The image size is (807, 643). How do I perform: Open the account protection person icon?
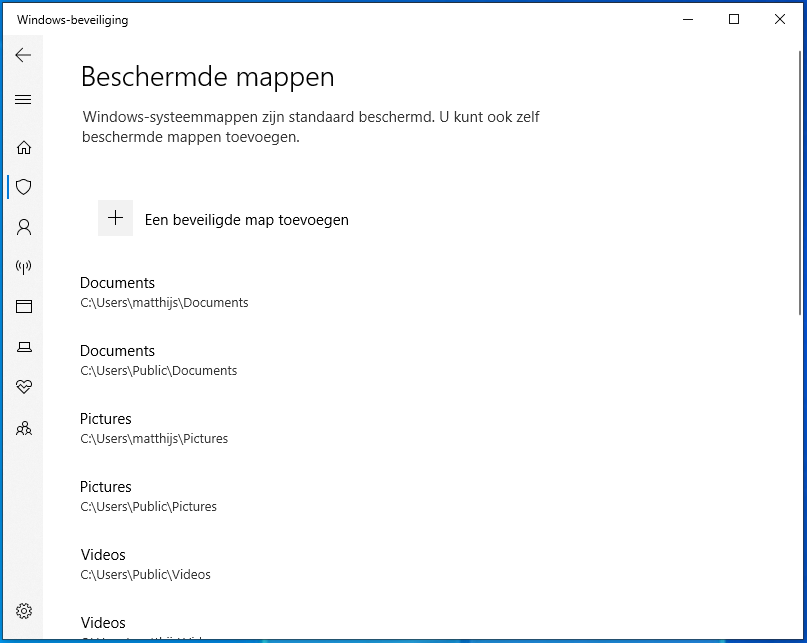point(24,227)
